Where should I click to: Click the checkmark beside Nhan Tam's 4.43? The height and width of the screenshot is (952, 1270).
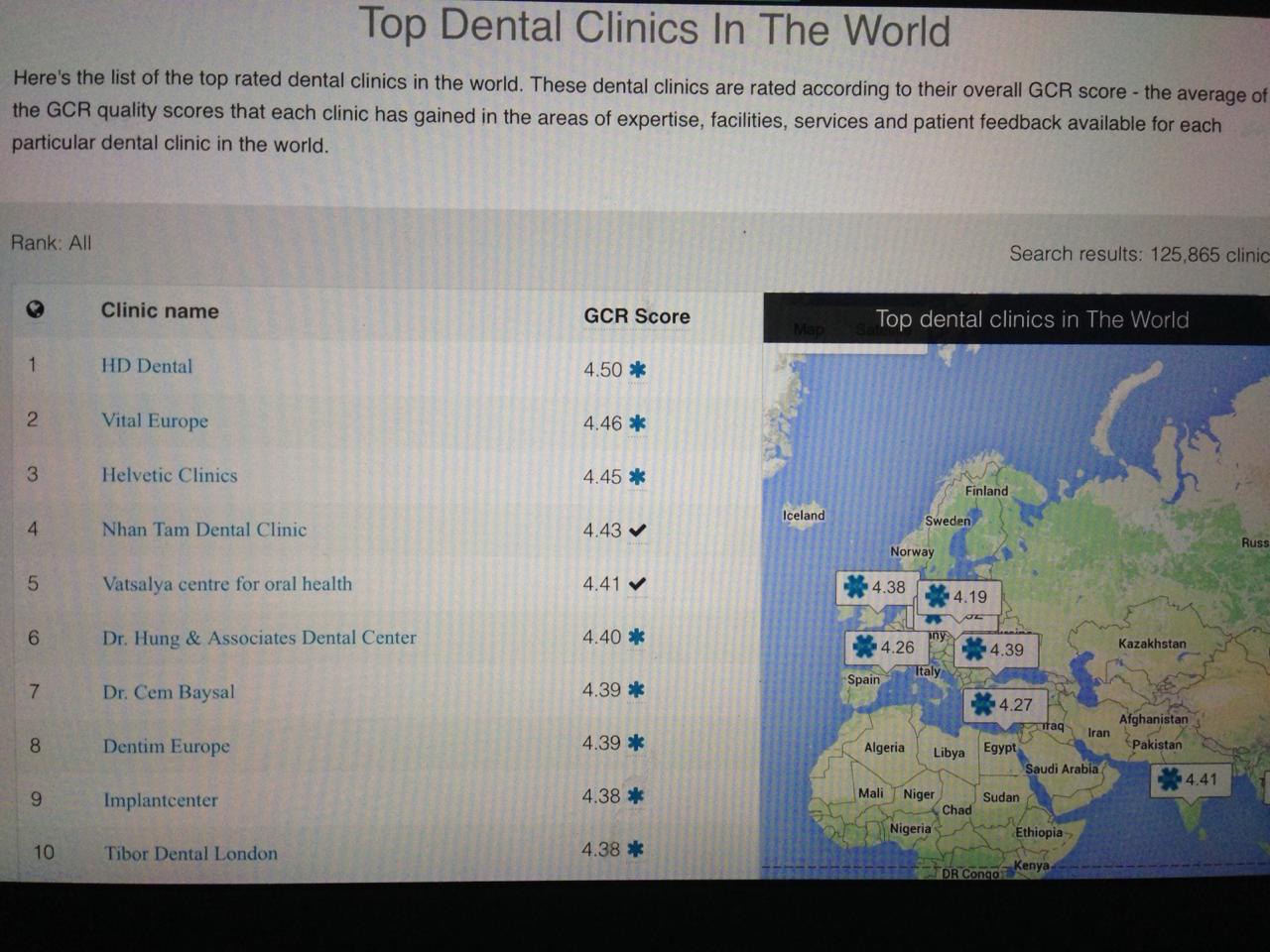click(638, 531)
